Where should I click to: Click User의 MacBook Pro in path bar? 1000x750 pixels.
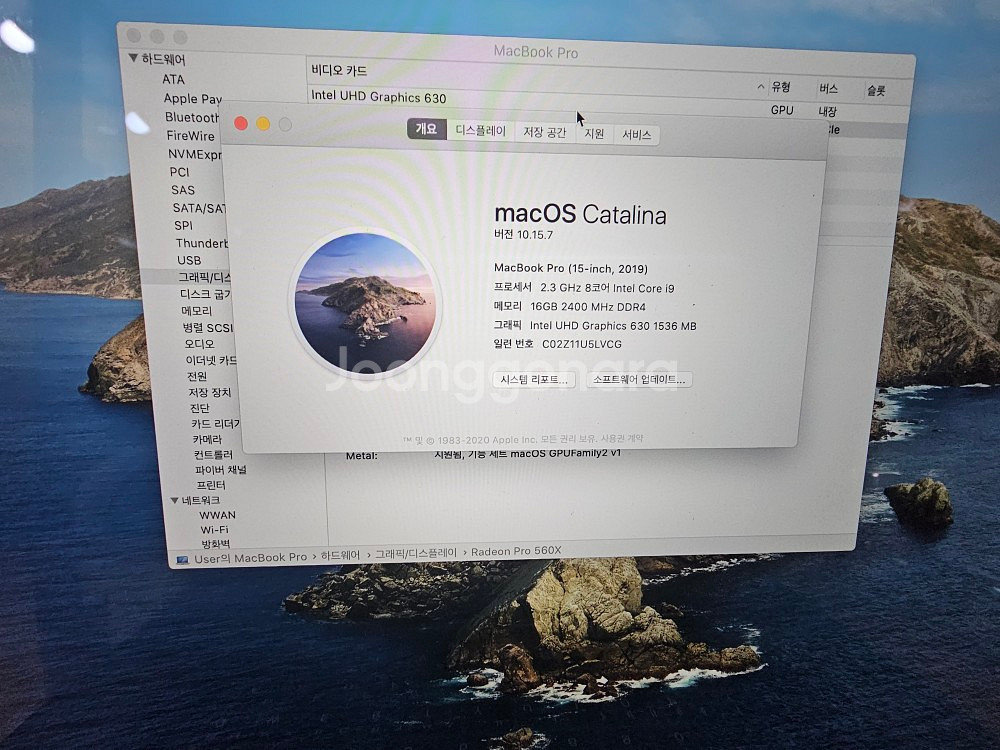coord(251,558)
